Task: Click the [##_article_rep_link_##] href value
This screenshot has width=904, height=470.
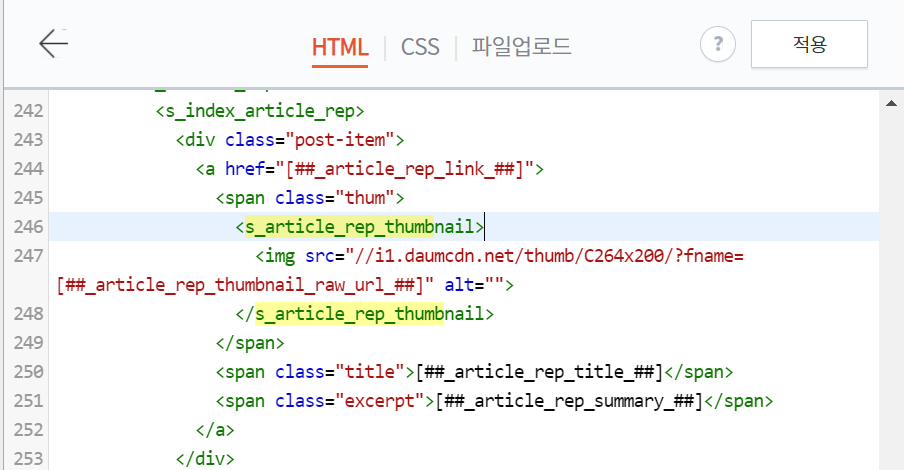Action: [405, 169]
